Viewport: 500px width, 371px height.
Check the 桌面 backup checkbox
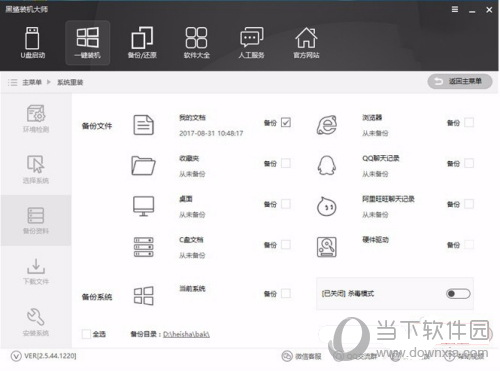[286, 204]
